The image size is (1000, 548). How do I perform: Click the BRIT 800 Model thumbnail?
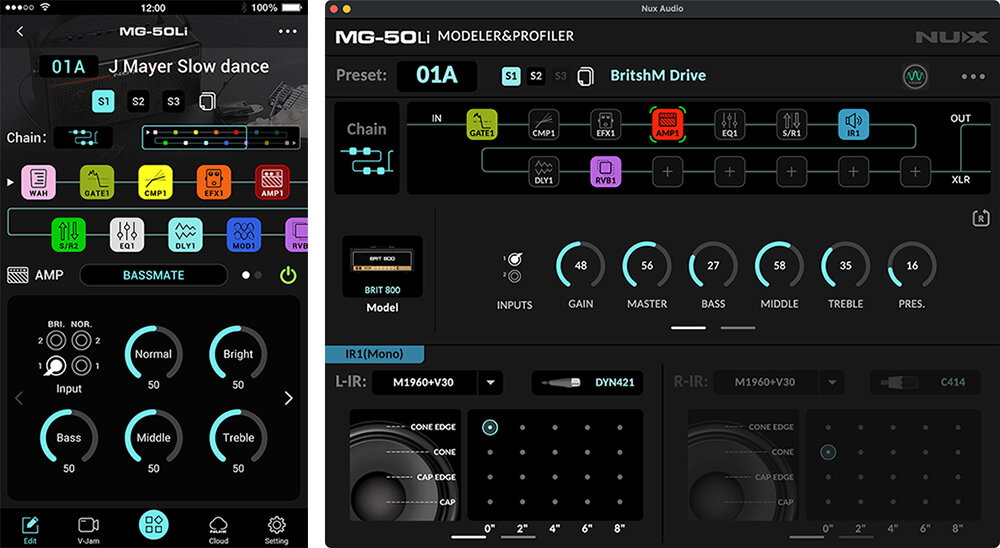tap(382, 268)
